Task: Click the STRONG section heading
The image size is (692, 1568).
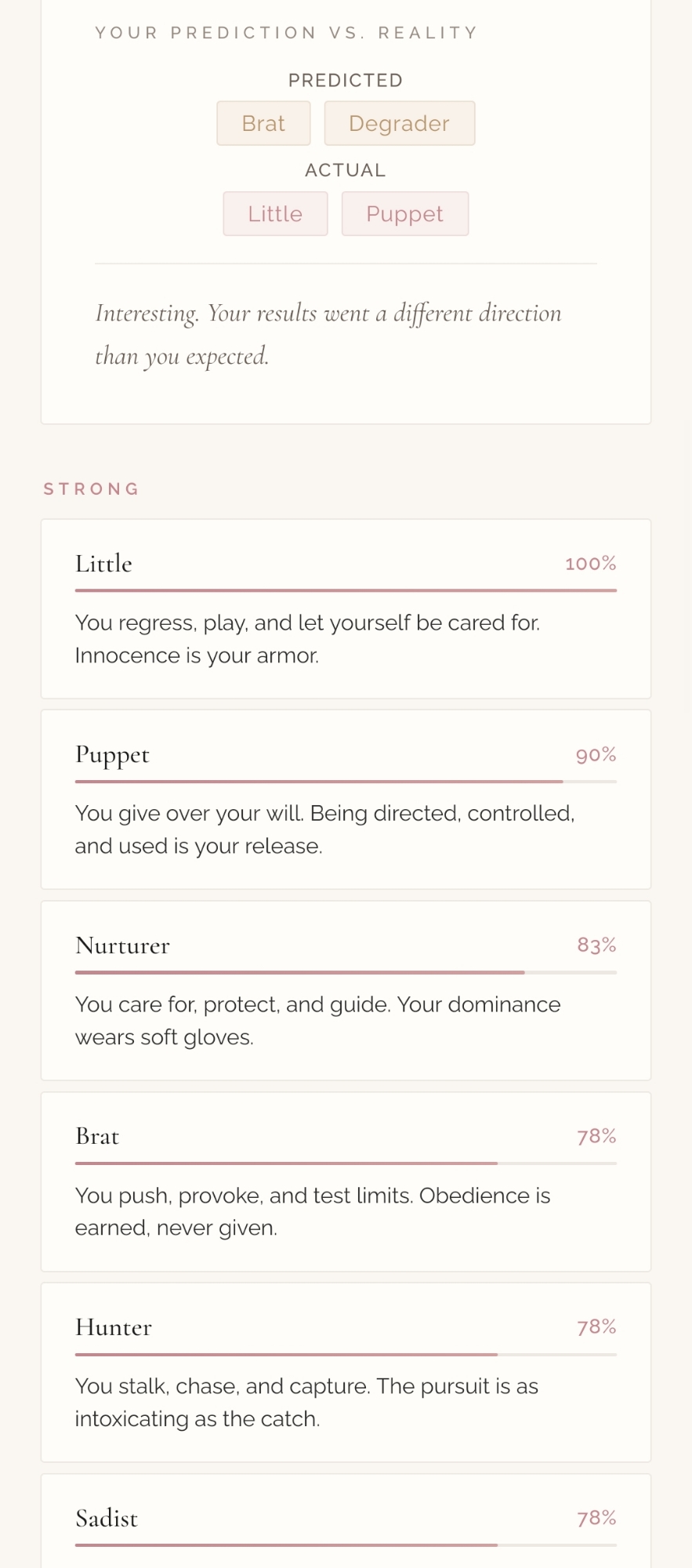Action: pyautogui.click(x=92, y=489)
